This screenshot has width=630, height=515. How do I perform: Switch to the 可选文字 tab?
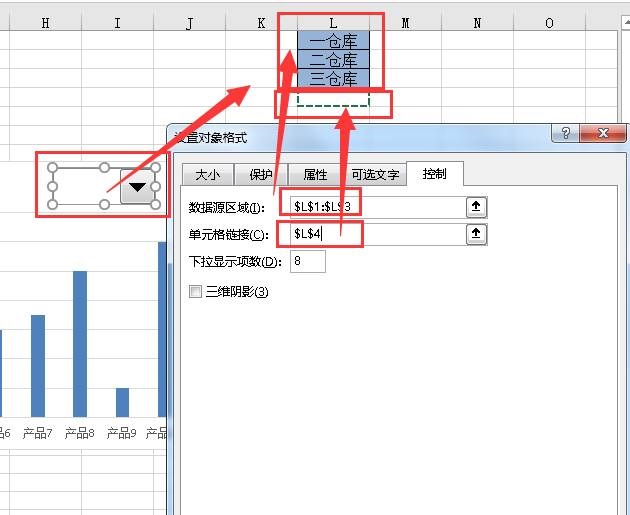(x=375, y=175)
